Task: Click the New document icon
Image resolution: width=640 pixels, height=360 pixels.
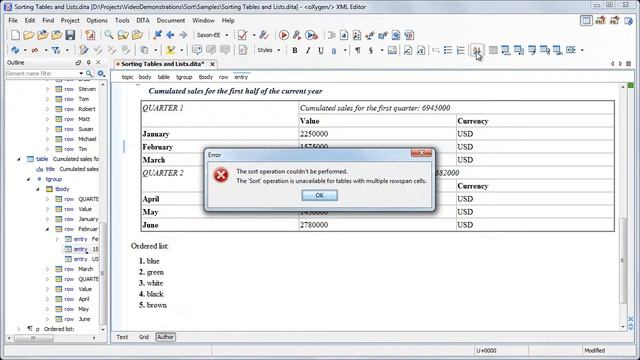Action: 15,35
